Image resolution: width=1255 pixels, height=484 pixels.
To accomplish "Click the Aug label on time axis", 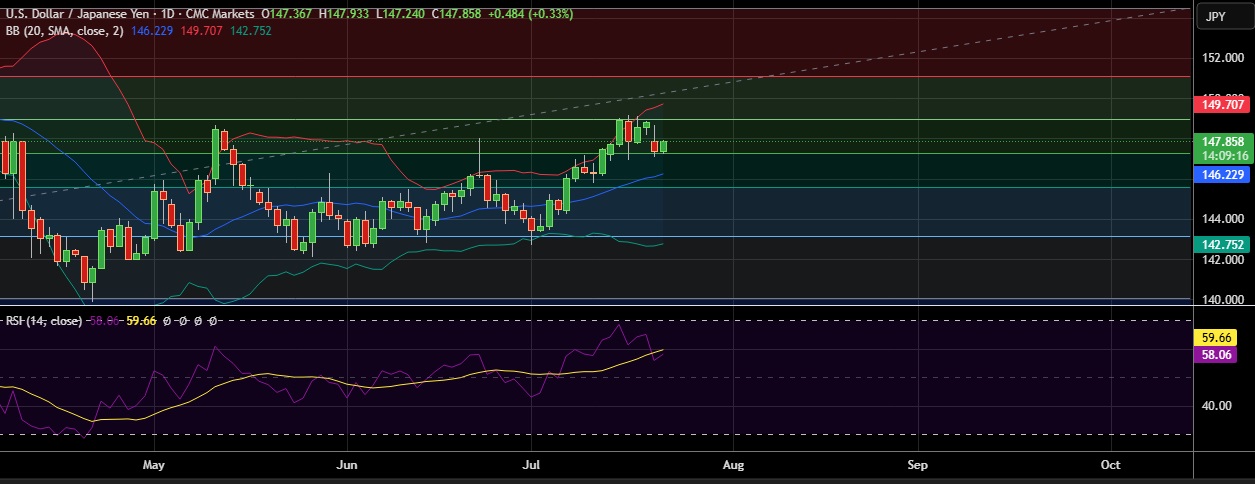I will [733, 465].
